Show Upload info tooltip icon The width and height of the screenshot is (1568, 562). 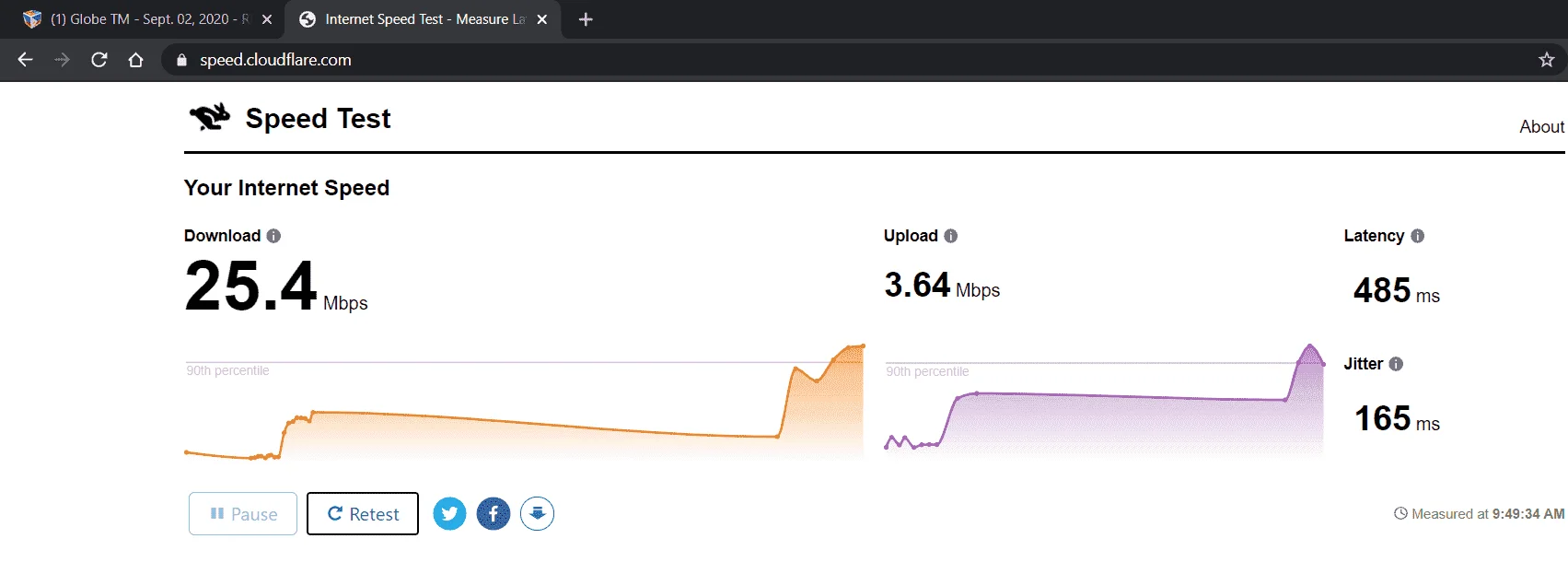[x=951, y=236]
